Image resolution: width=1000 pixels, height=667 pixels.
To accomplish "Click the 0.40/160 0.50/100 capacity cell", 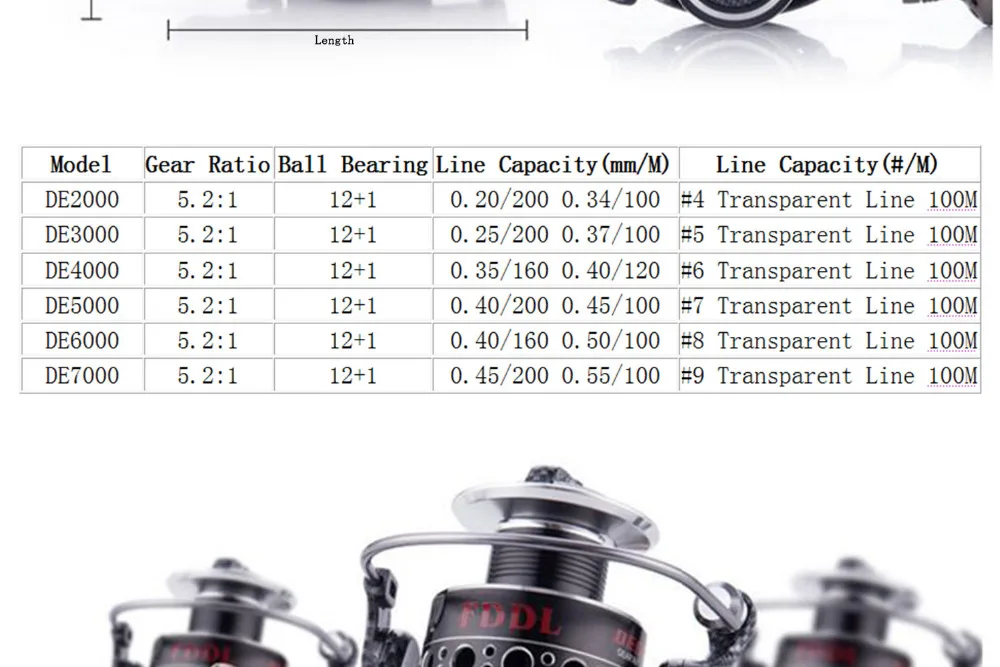I will coord(555,340).
